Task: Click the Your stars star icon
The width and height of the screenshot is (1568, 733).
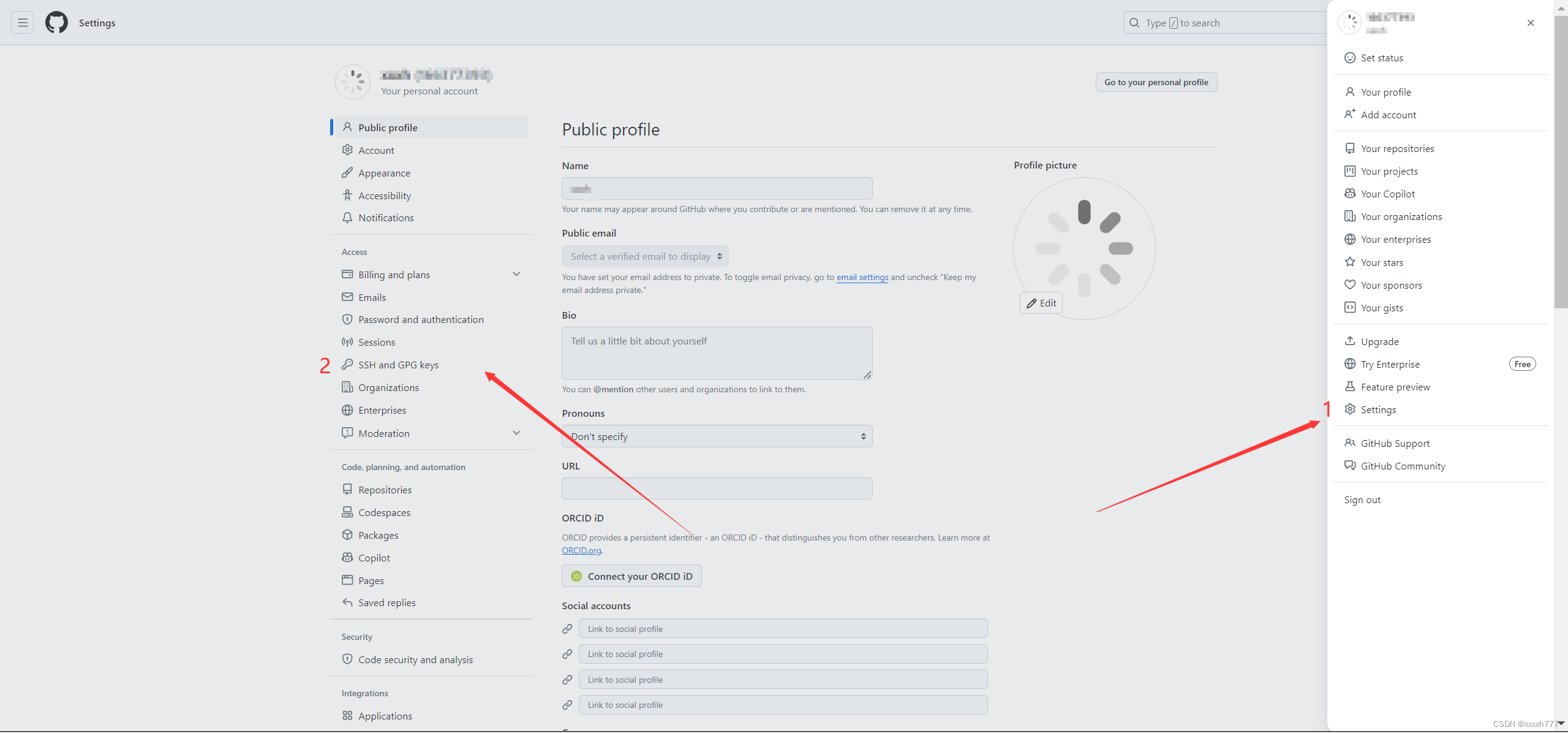Action: (1350, 262)
